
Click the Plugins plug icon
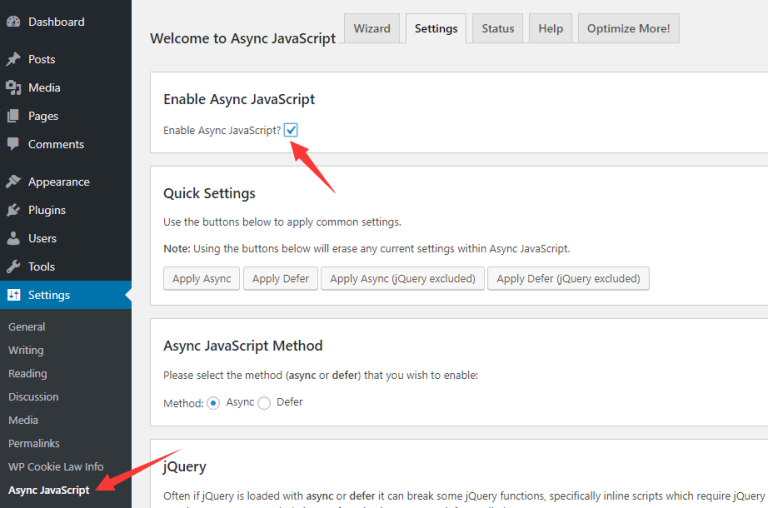pos(14,210)
